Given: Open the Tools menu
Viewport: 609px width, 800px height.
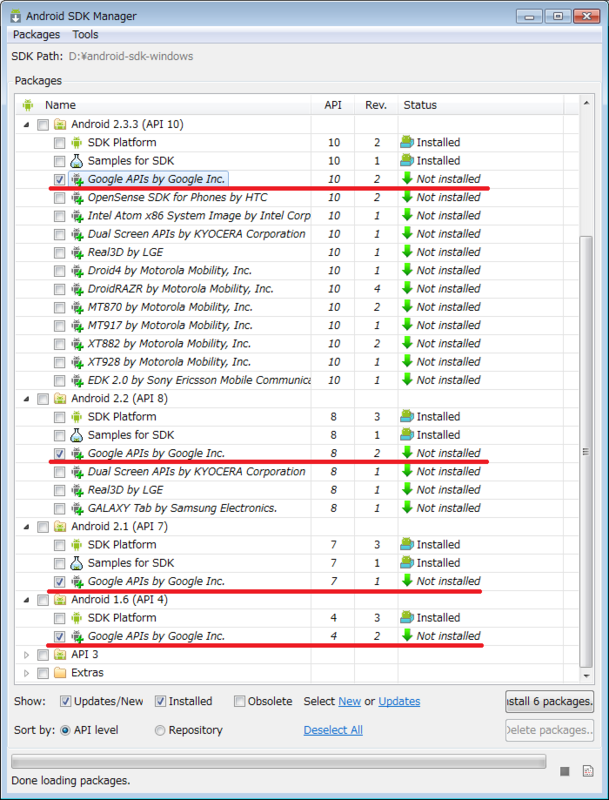Looking at the screenshot, I should pyautogui.click(x=85, y=35).
